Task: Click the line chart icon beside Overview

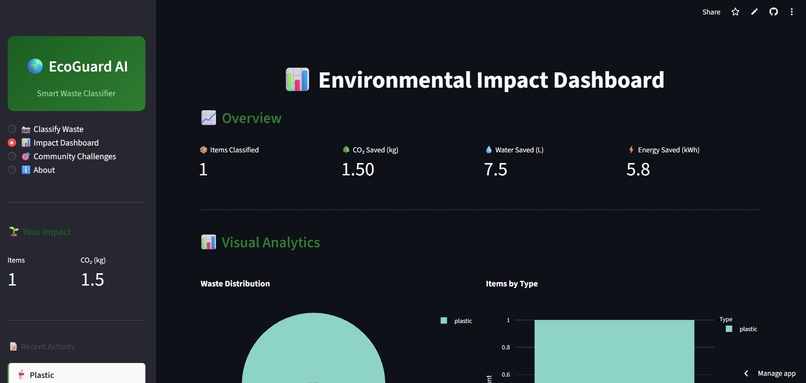Action: point(208,118)
